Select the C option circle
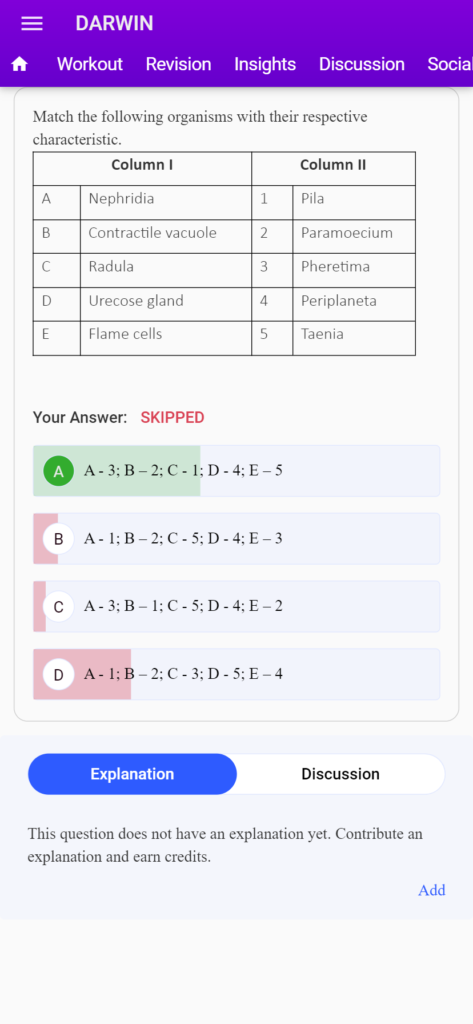 pyautogui.click(x=59, y=607)
